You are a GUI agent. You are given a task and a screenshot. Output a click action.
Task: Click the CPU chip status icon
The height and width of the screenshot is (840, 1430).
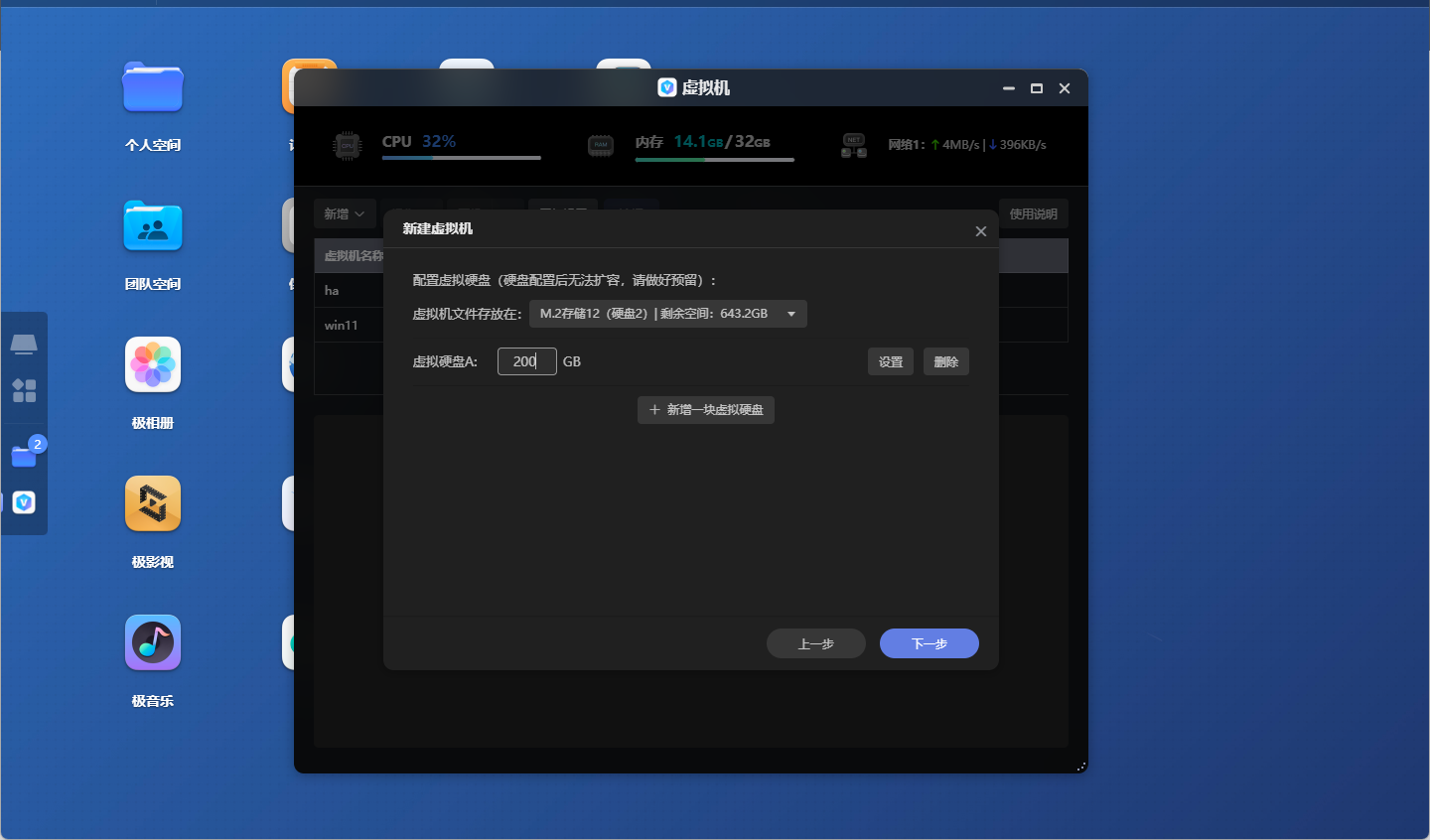347,145
